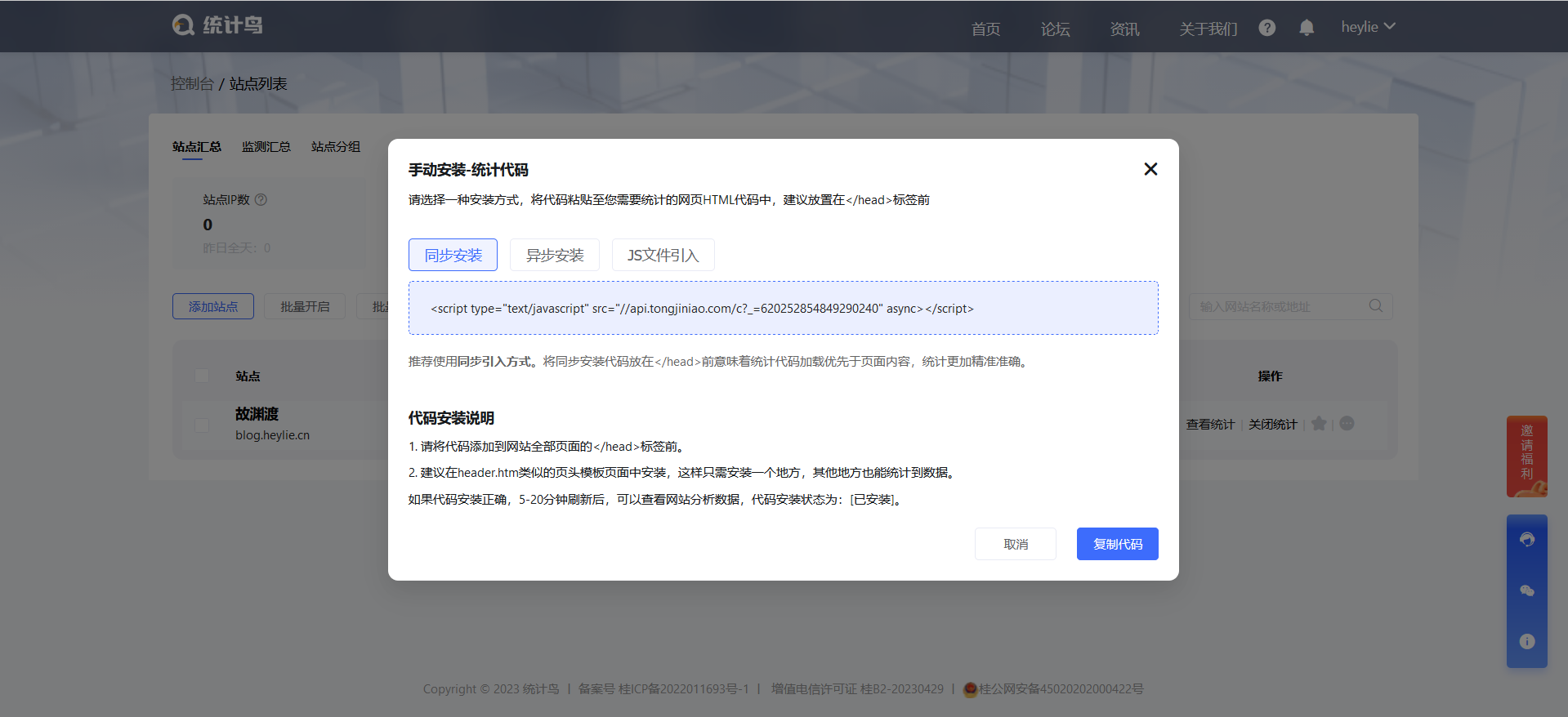Click the 站点IP数 info icon
The height and width of the screenshot is (717, 1568).
click(x=261, y=199)
